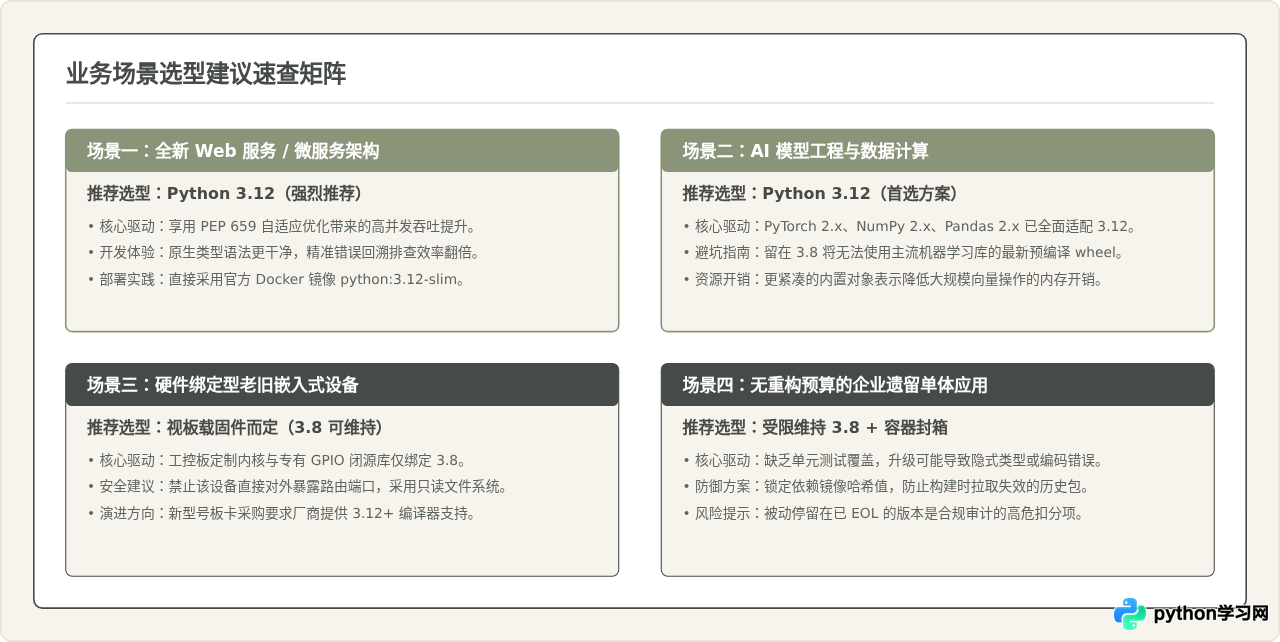Click the 安全建议：禁止该设备直接对外暴露 line

(299, 487)
